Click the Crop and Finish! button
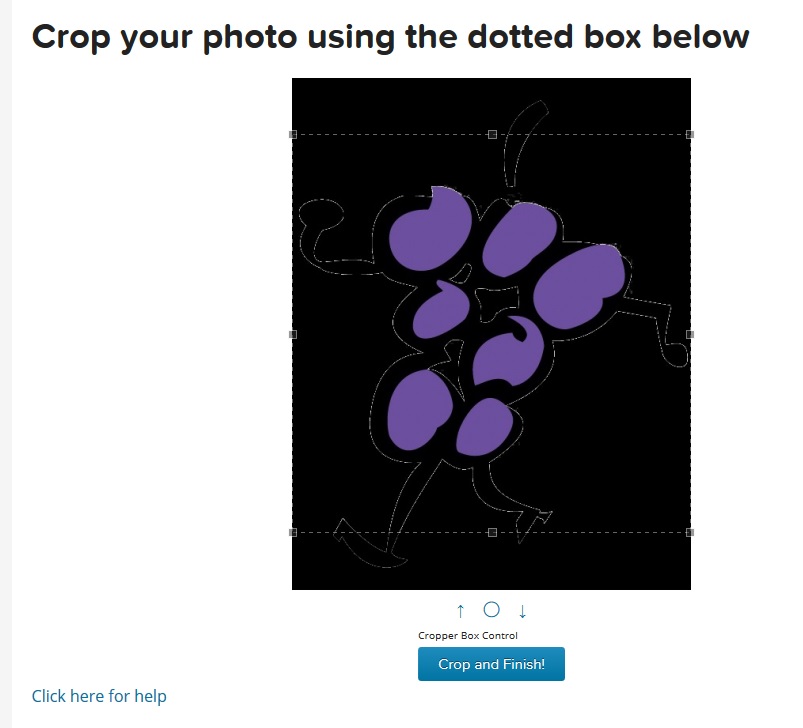803x728 pixels. (491, 664)
